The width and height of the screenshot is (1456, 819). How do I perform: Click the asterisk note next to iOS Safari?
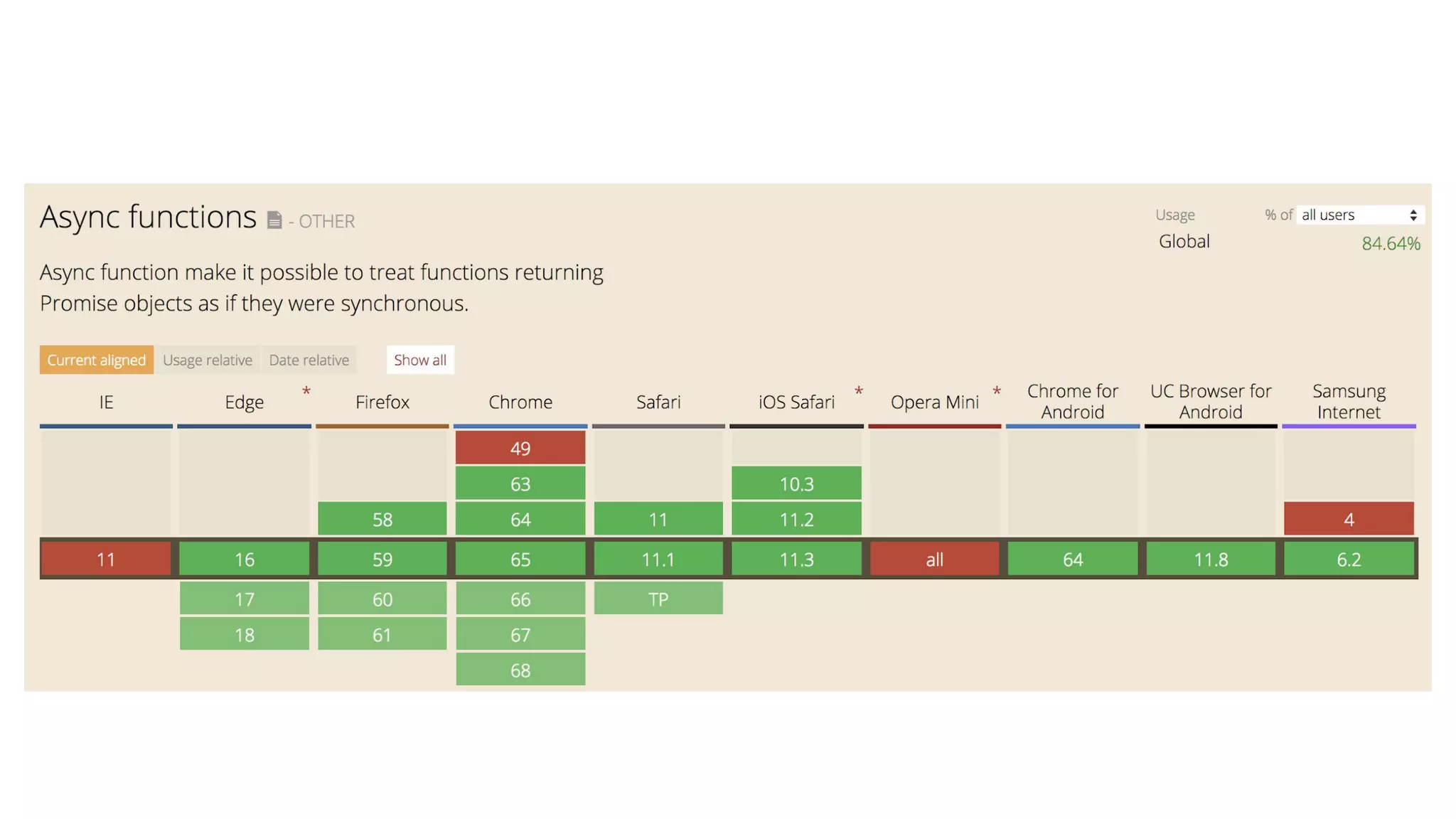(x=858, y=392)
